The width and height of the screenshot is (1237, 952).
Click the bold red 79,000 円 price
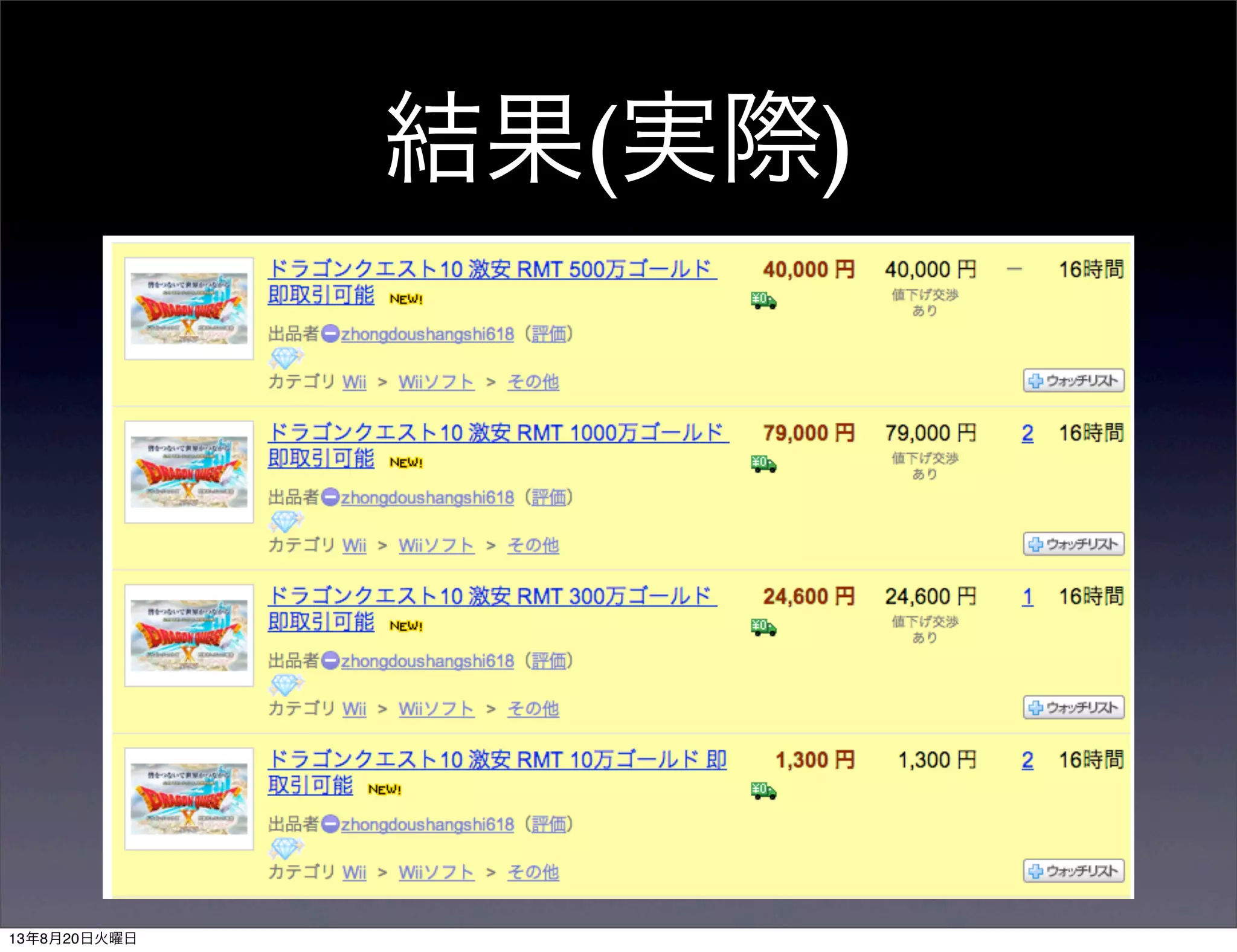(x=809, y=433)
